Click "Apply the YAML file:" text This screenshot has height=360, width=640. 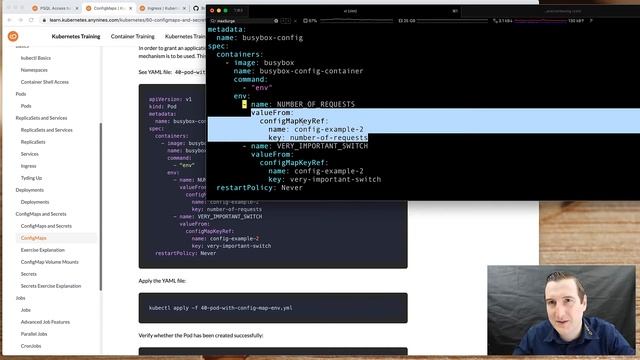[x=162, y=281]
